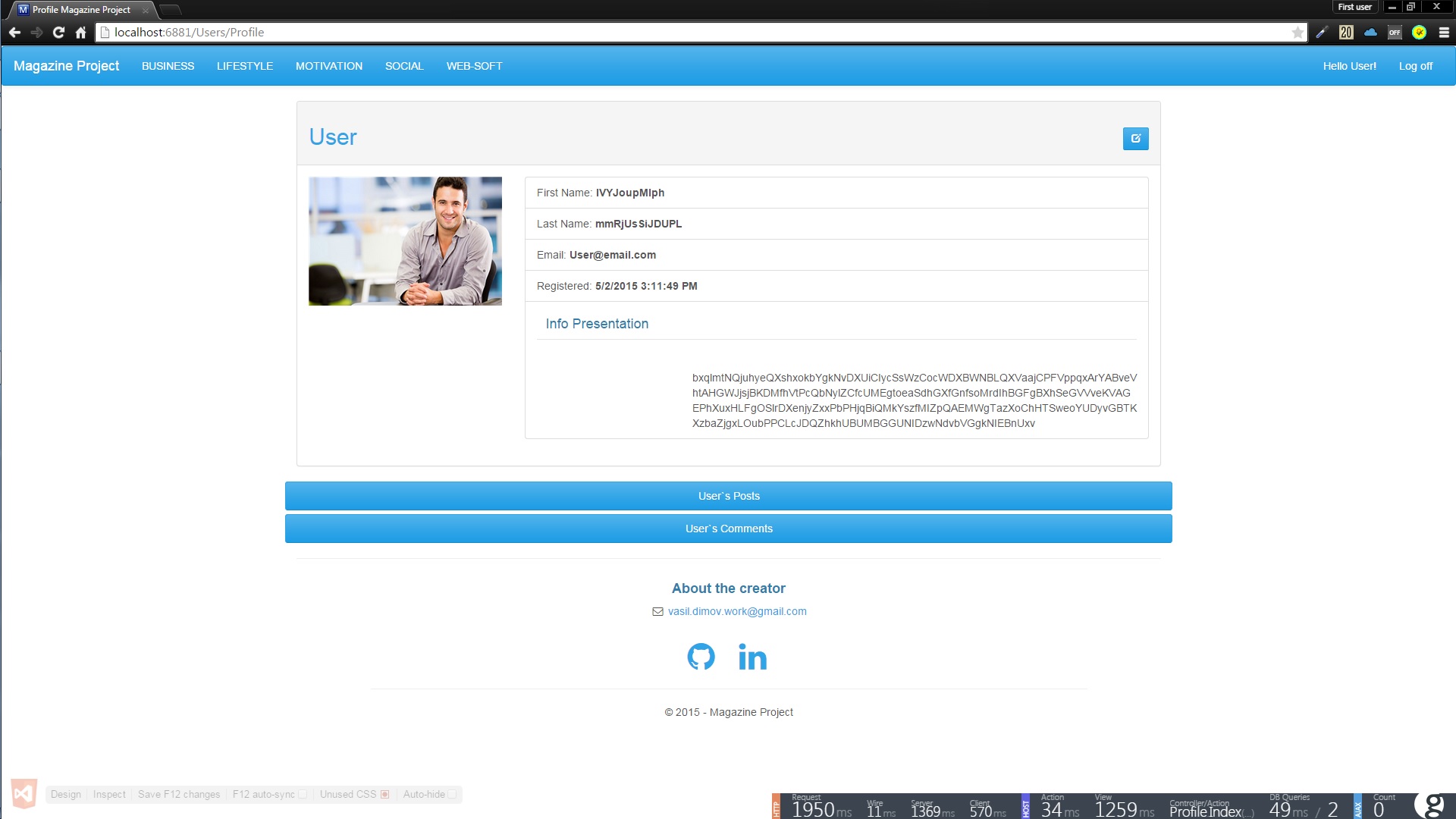Bookmark page with the star icon
Viewport: 1456px width, 819px height.
(x=1298, y=33)
